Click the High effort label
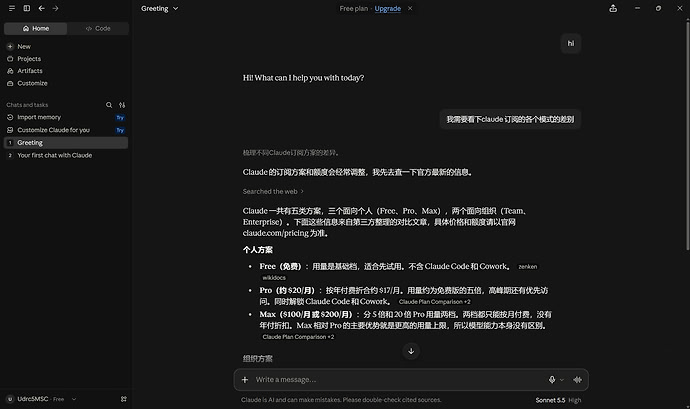The image size is (690, 409). (x=575, y=400)
